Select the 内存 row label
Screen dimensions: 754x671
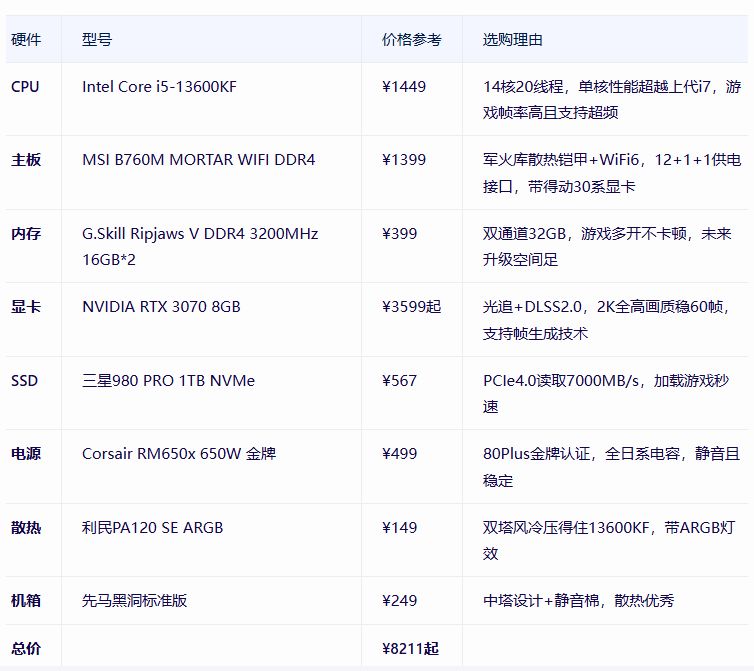26,234
